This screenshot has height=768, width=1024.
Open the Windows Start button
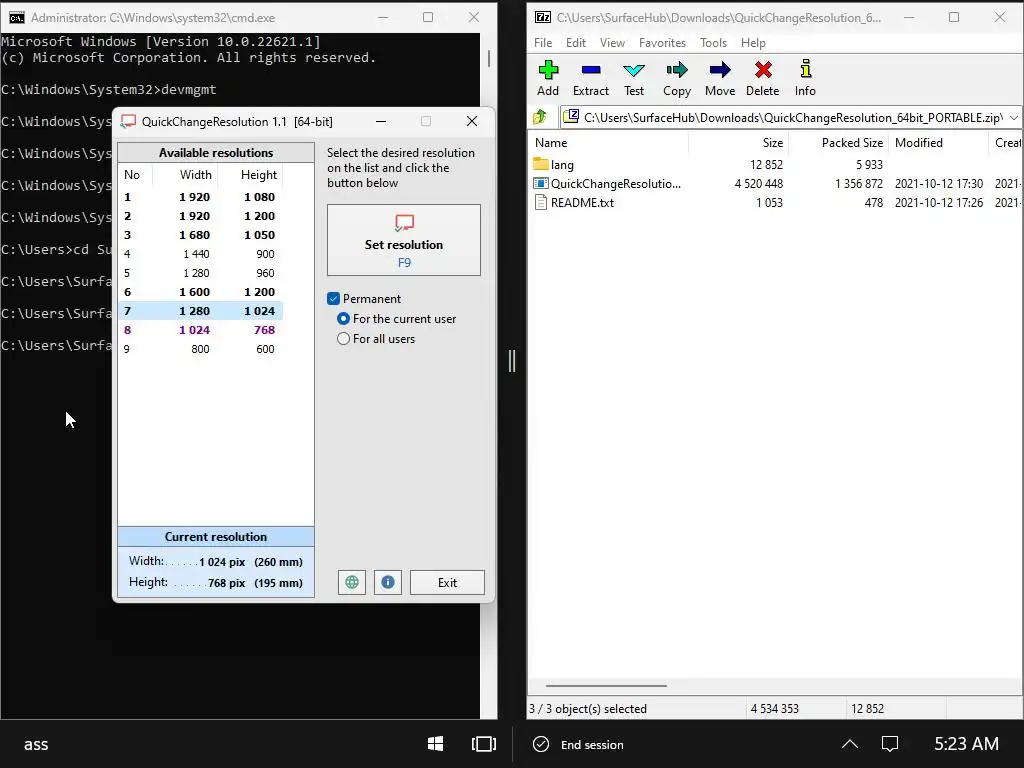click(x=435, y=744)
